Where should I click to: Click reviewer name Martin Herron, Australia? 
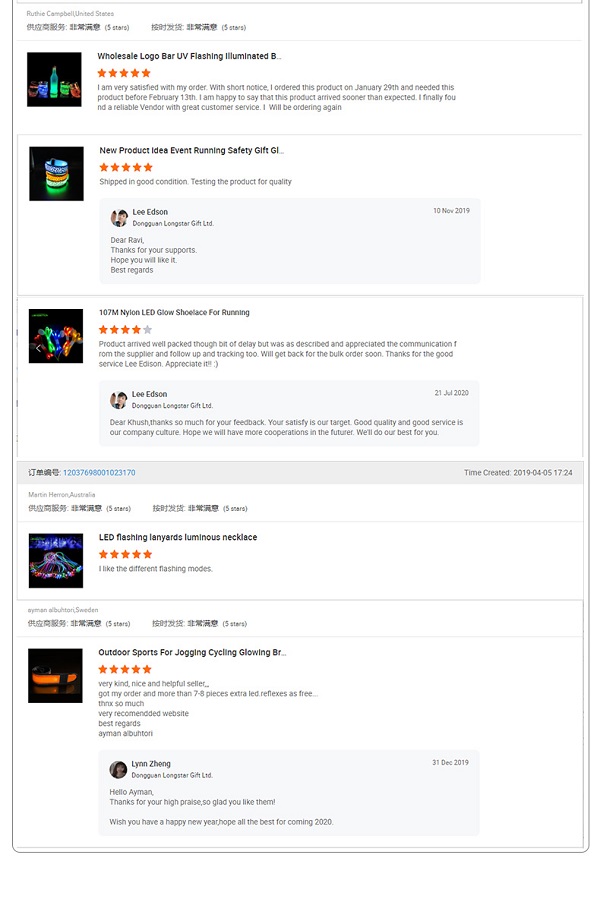pyautogui.click(x=61, y=495)
